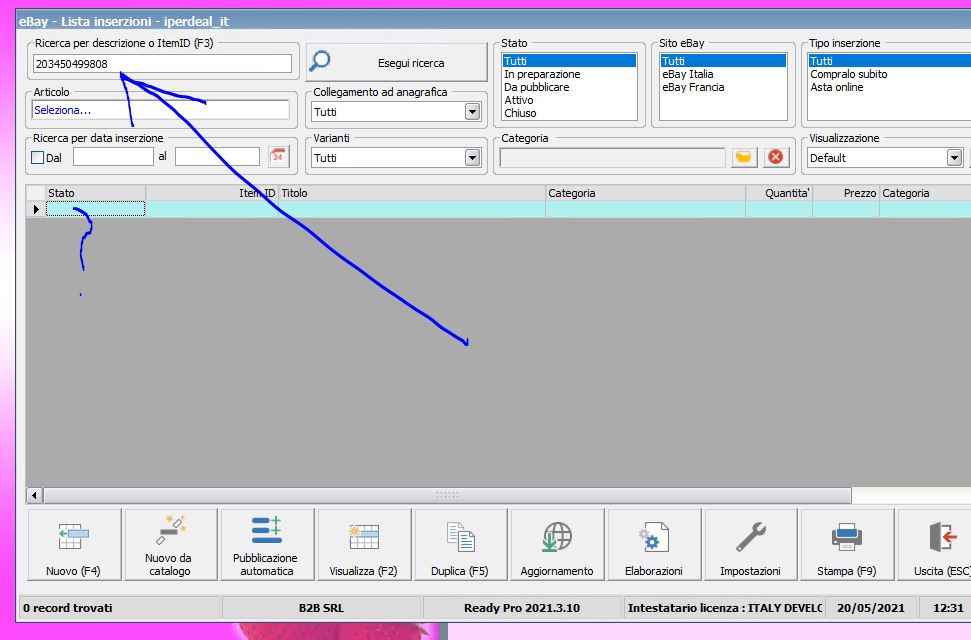Expand the Varianti dropdown
Image resolution: width=971 pixels, height=640 pixels.
472,157
